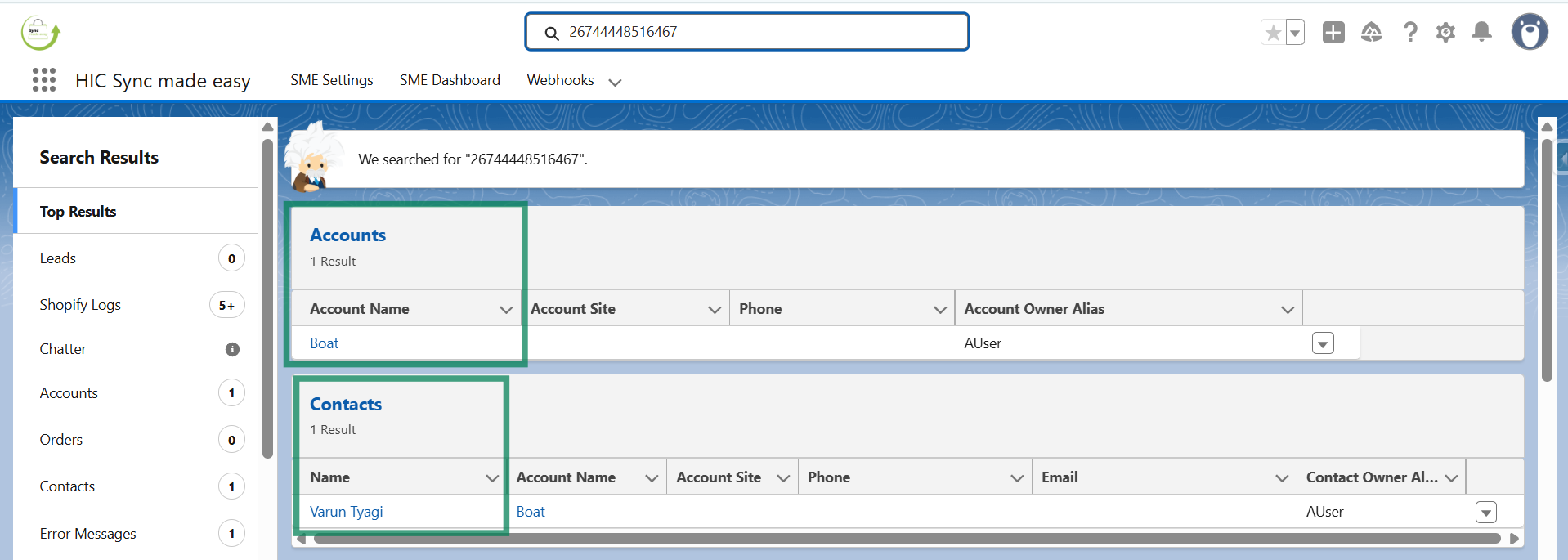The width and height of the screenshot is (1568, 560).
Task: Open the SME Settings tab
Action: 331,80
